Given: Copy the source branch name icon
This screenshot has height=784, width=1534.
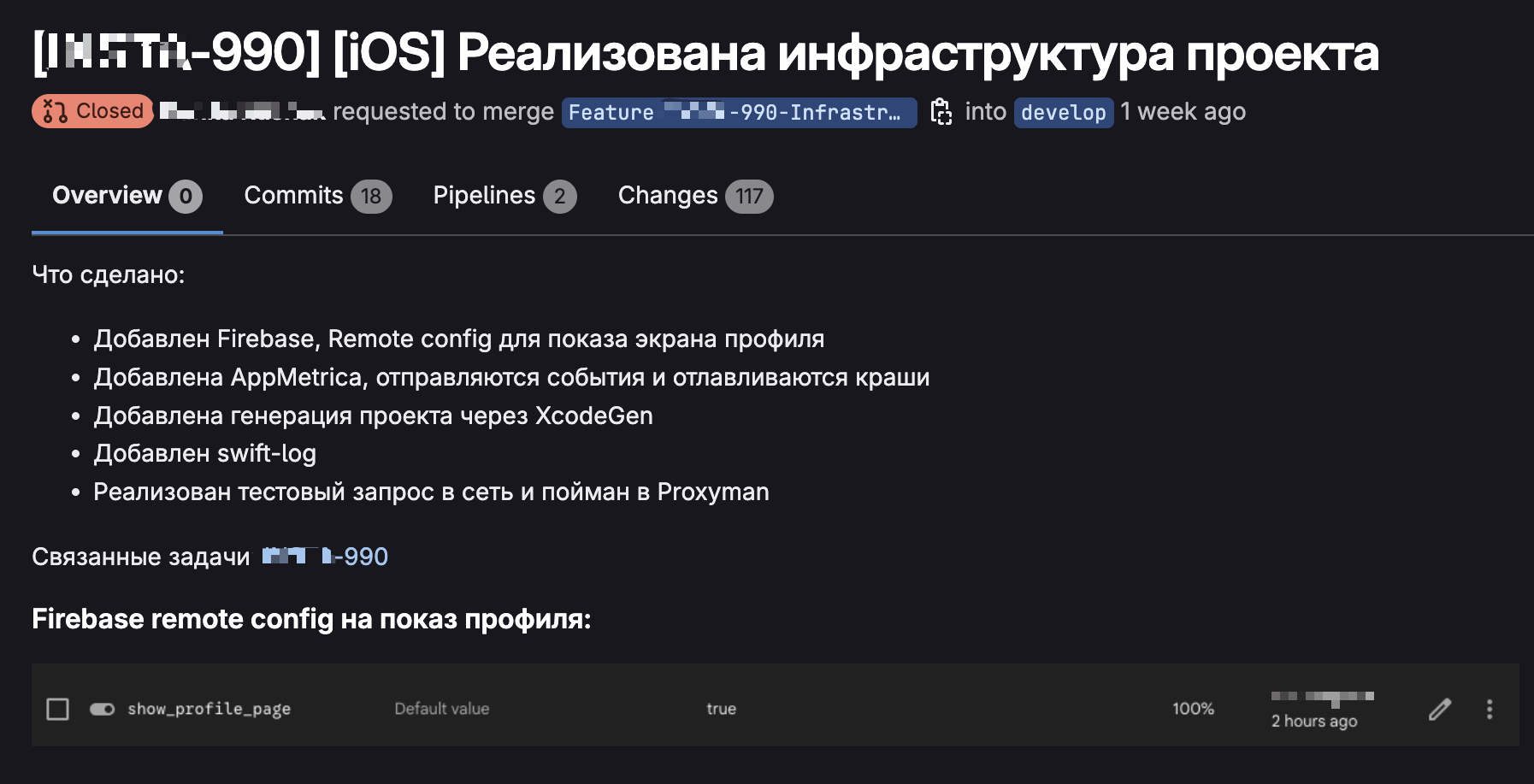Looking at the screenshot, I should [941, 112].
